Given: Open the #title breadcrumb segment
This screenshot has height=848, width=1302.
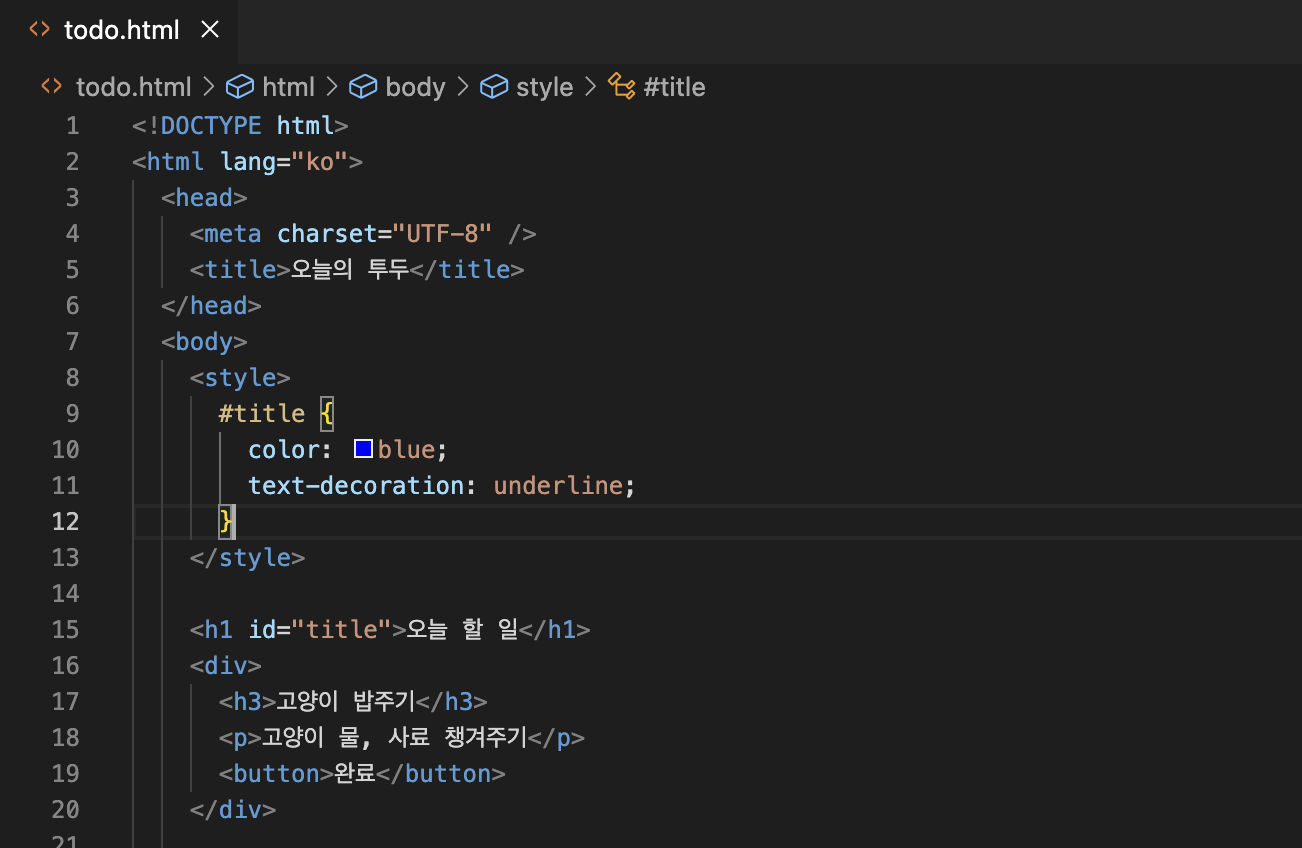Looking at the screenshot, I should pyautogui.click(x=674, y=87).
